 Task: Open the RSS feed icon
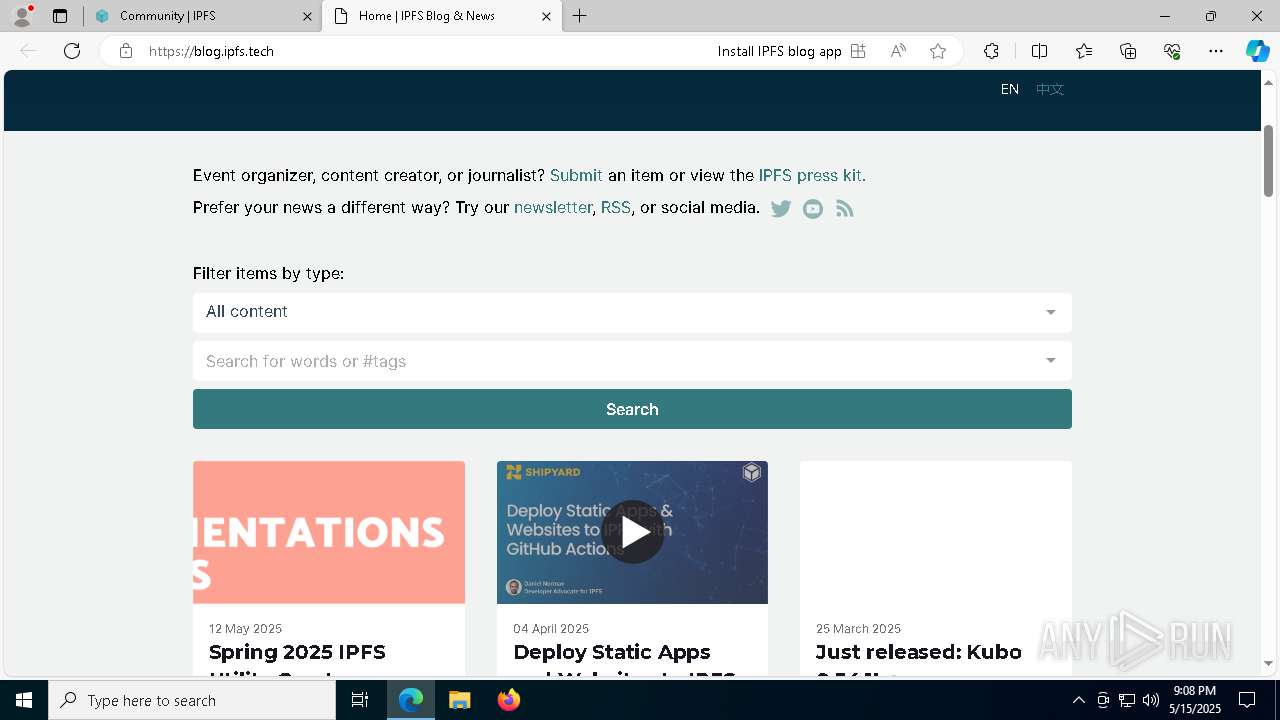pos(845,208)
